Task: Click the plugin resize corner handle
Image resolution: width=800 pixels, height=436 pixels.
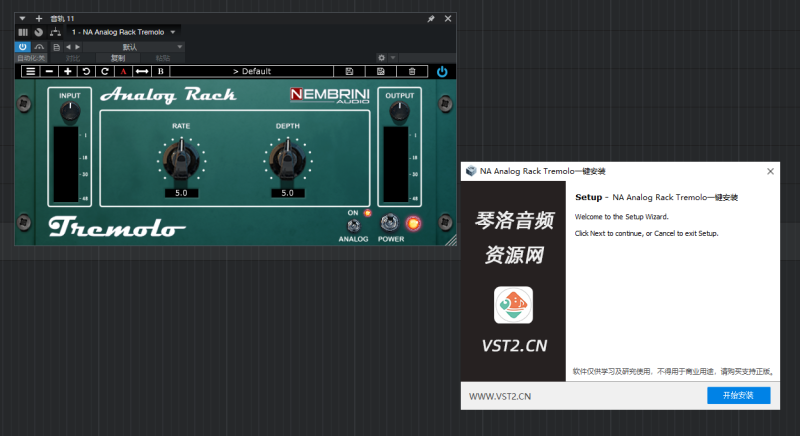Action: click(451, 240)
